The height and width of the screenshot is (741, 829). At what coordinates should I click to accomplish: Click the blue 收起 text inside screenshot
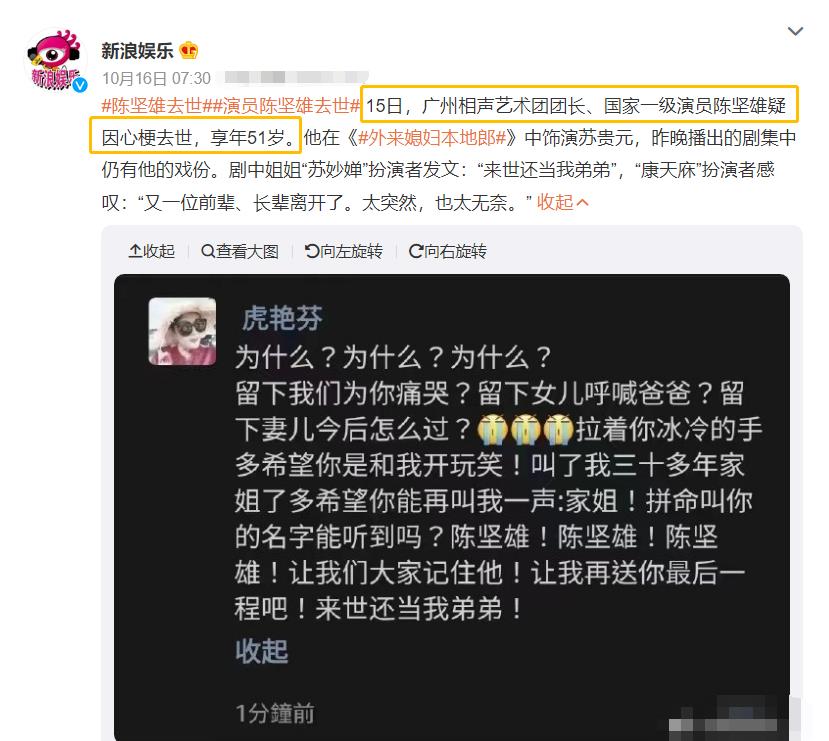[262, 651]
